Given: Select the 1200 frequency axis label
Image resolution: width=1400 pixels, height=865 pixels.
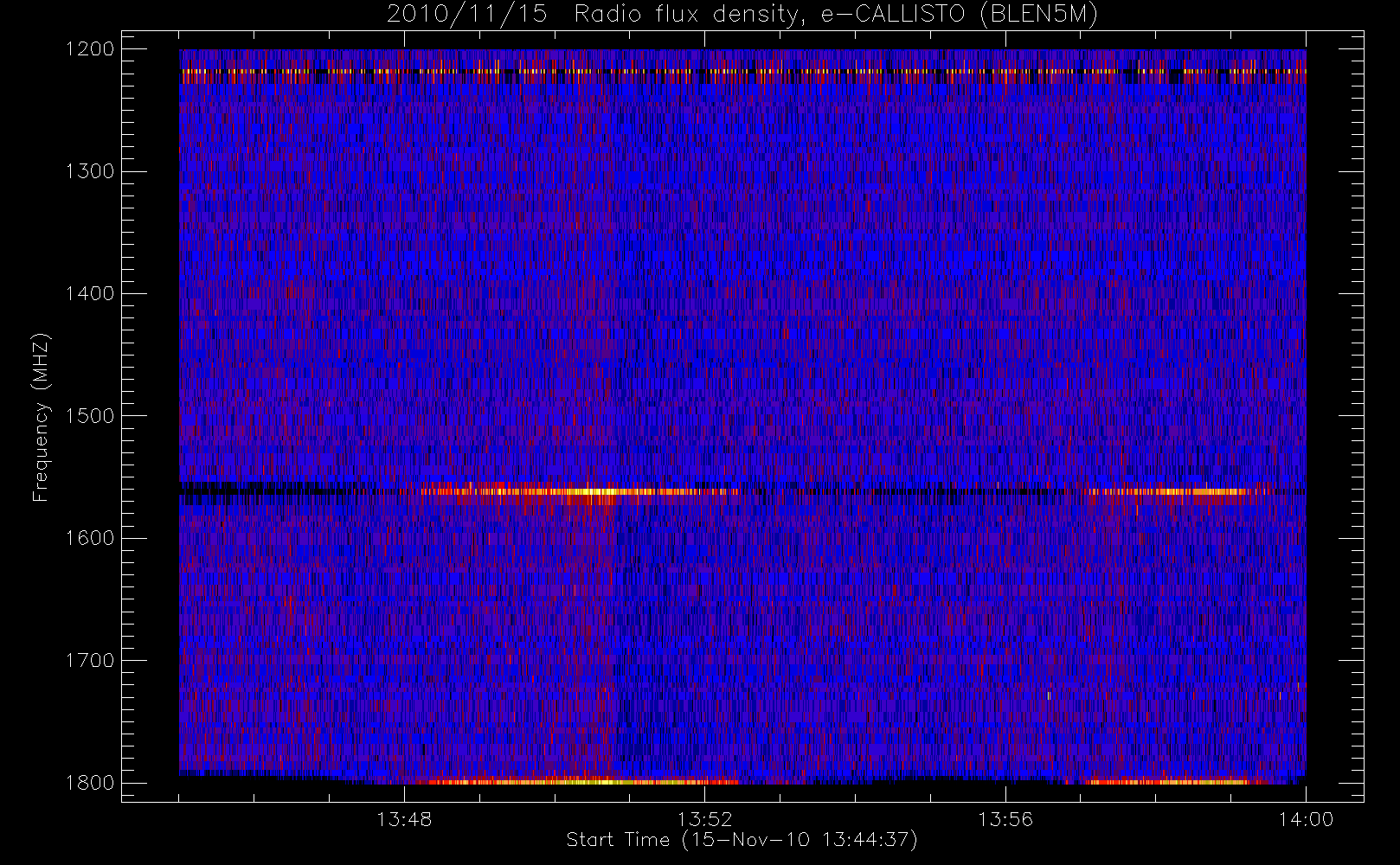Looking at the screenshot, I should click(90, 49).
